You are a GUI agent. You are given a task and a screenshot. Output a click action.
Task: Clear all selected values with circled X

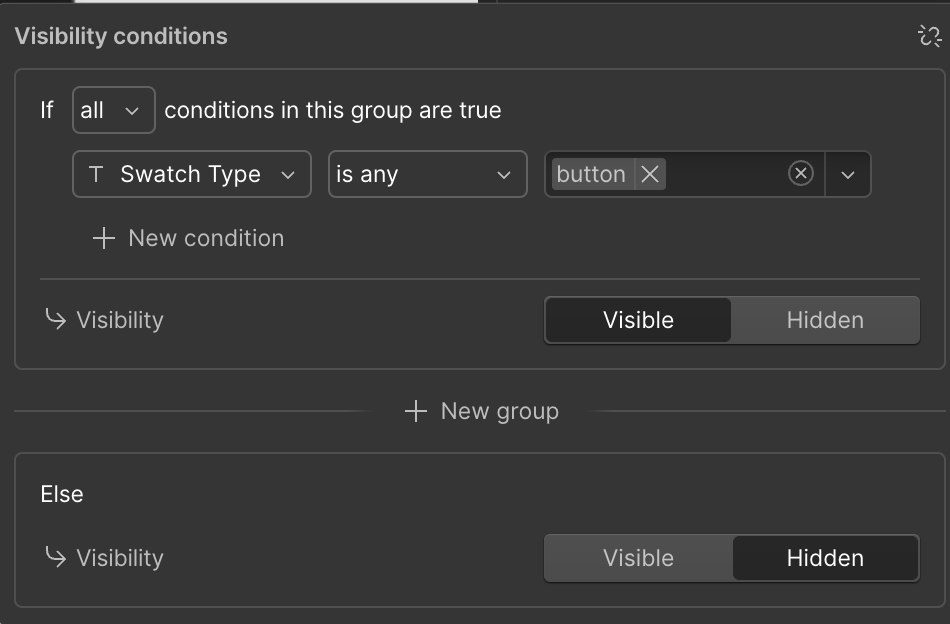800,174
